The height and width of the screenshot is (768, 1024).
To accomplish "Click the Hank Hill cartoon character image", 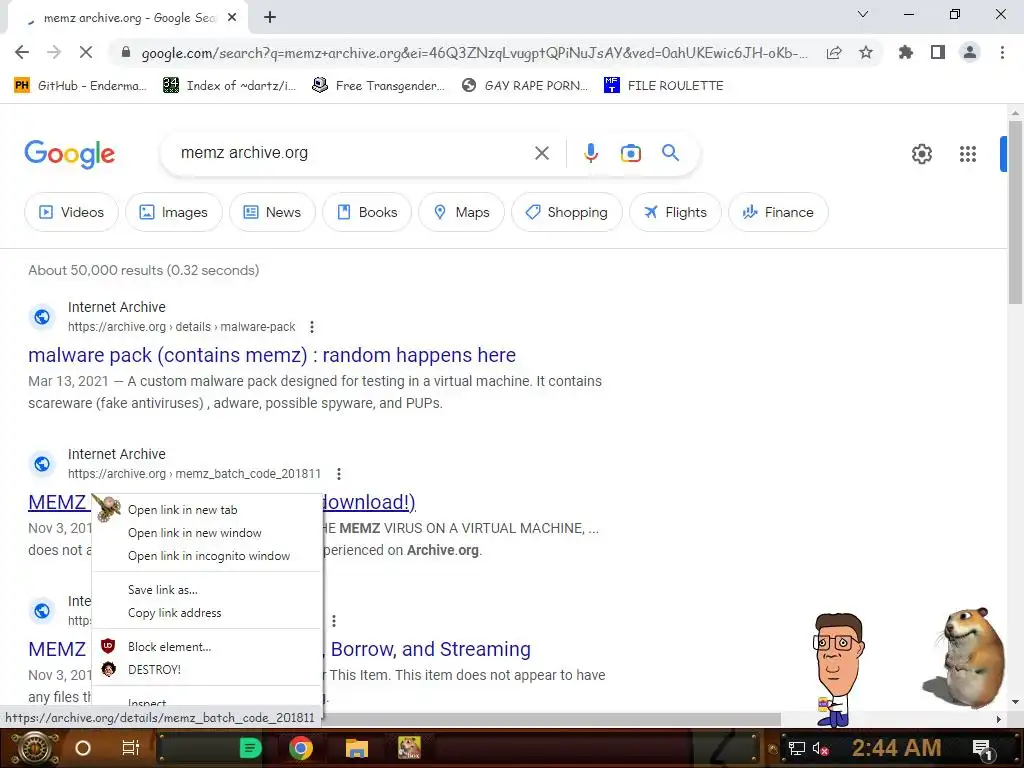I will pos(837,669).
